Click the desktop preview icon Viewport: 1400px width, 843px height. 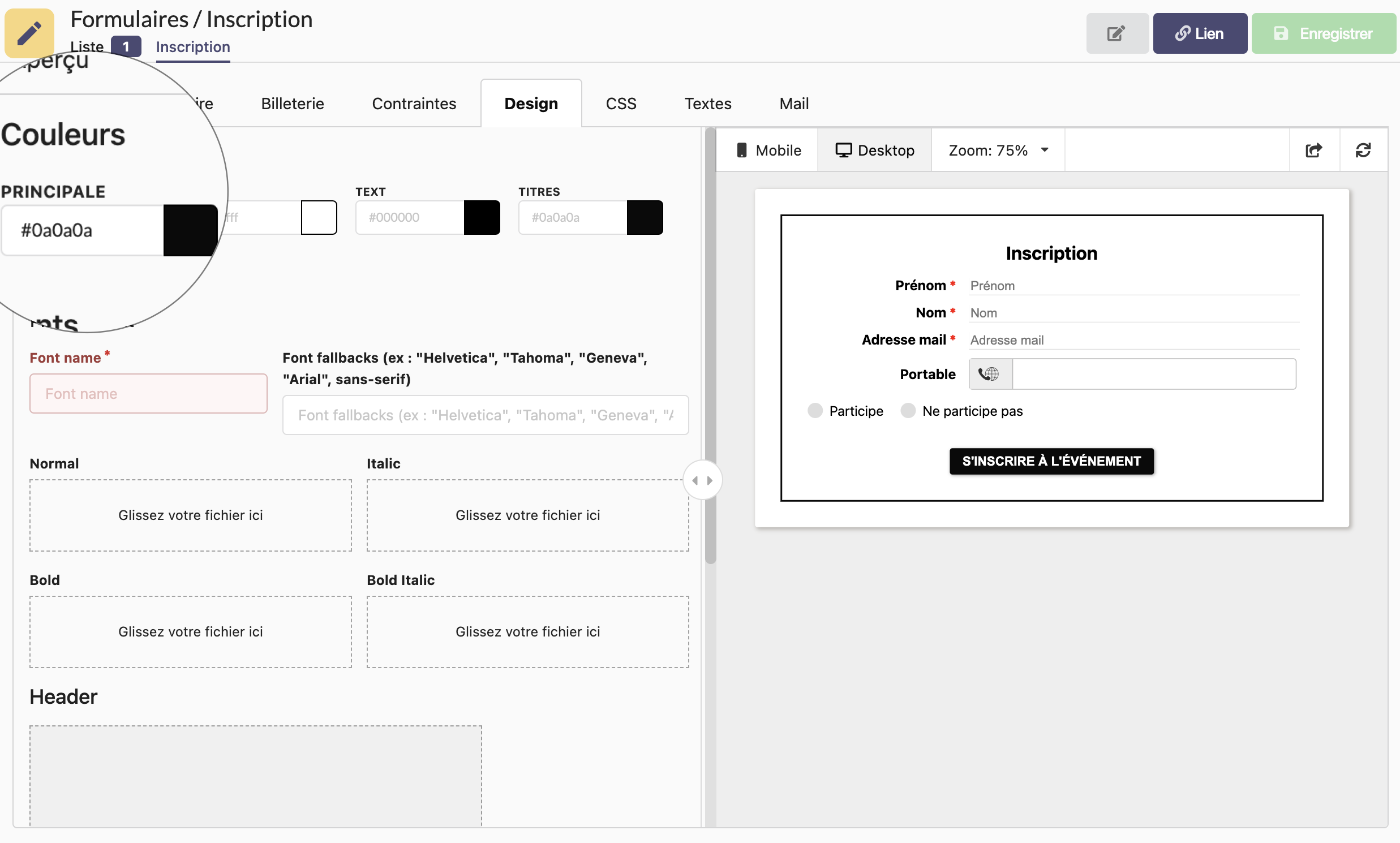point(844,150)
